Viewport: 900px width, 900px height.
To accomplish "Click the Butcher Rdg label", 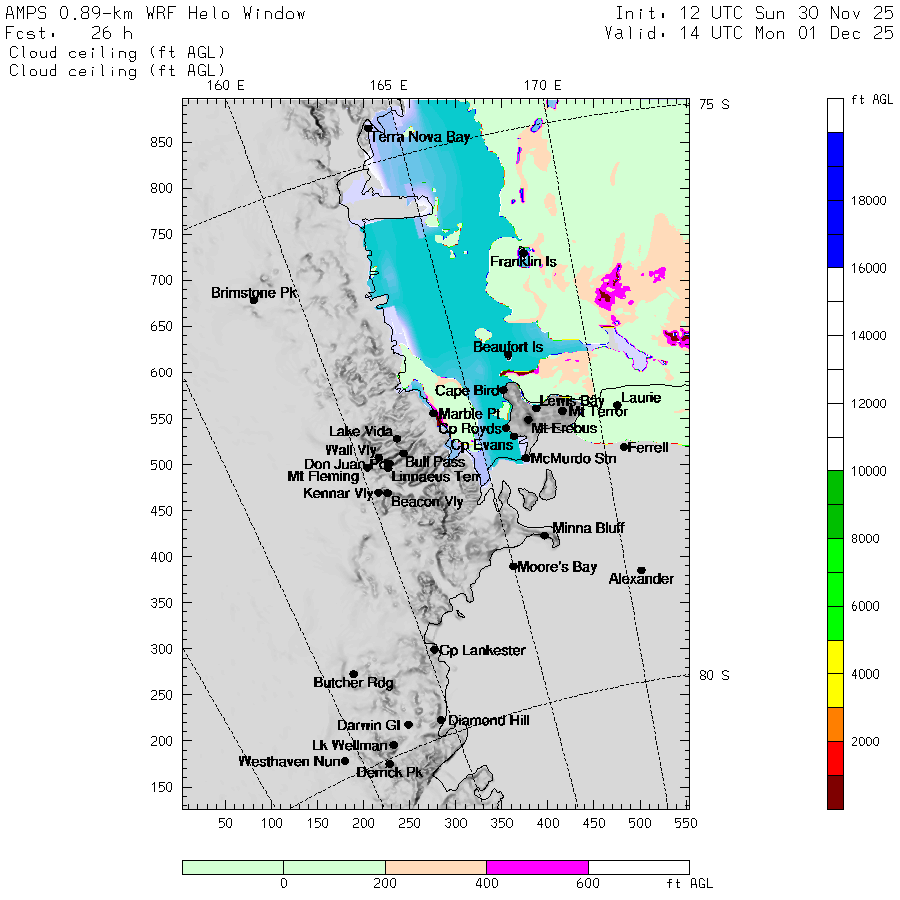I will point(354,682).
